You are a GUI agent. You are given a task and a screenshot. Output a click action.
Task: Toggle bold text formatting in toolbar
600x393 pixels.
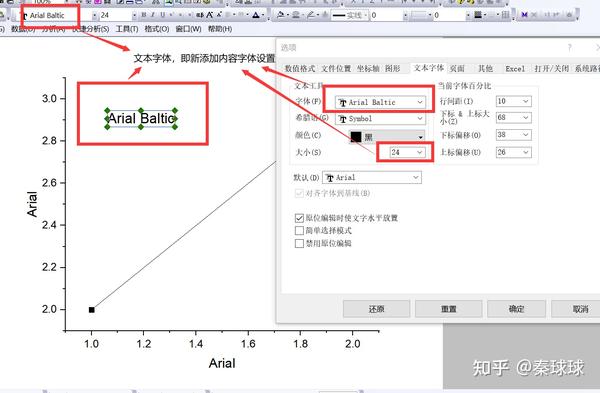tap(143, 15)
